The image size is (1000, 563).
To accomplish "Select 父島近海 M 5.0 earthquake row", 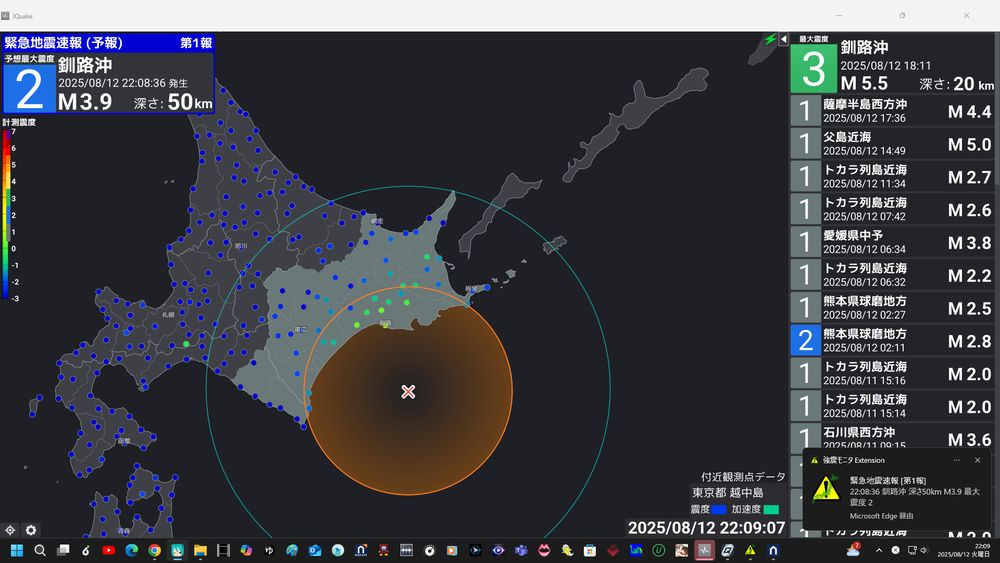I will coord(893,143).
